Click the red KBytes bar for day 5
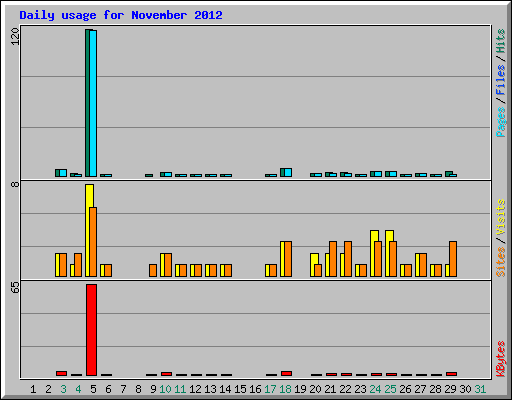 91,330
